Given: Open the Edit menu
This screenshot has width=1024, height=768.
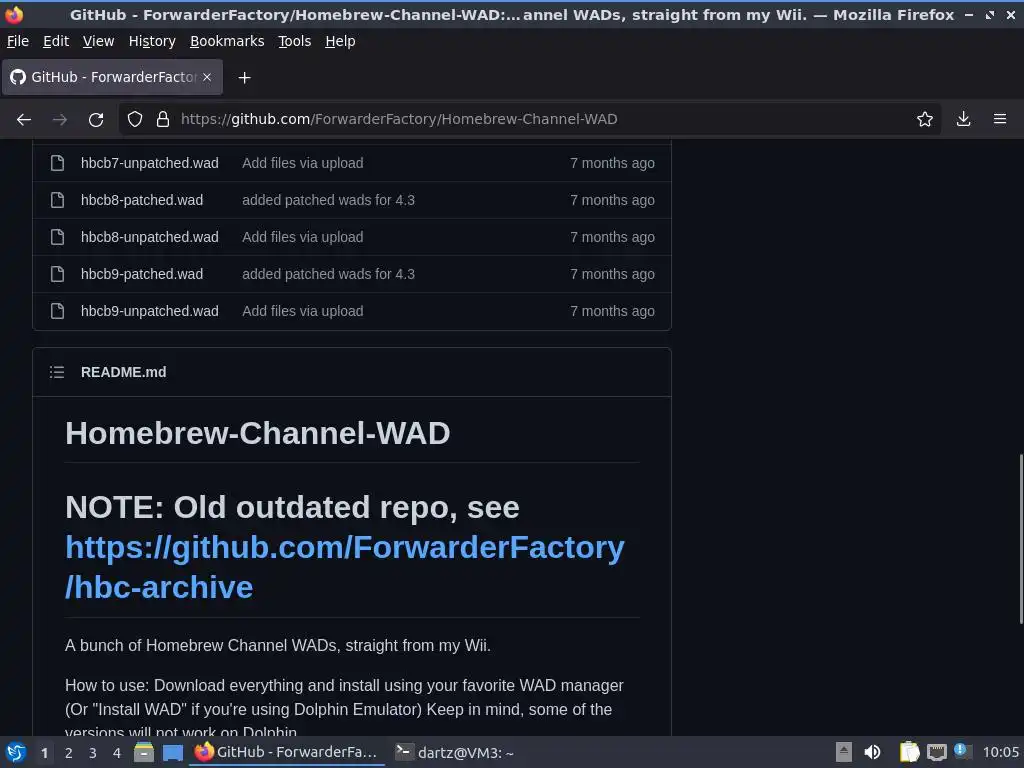Looking at the screenshot, I should click(56, 41).
